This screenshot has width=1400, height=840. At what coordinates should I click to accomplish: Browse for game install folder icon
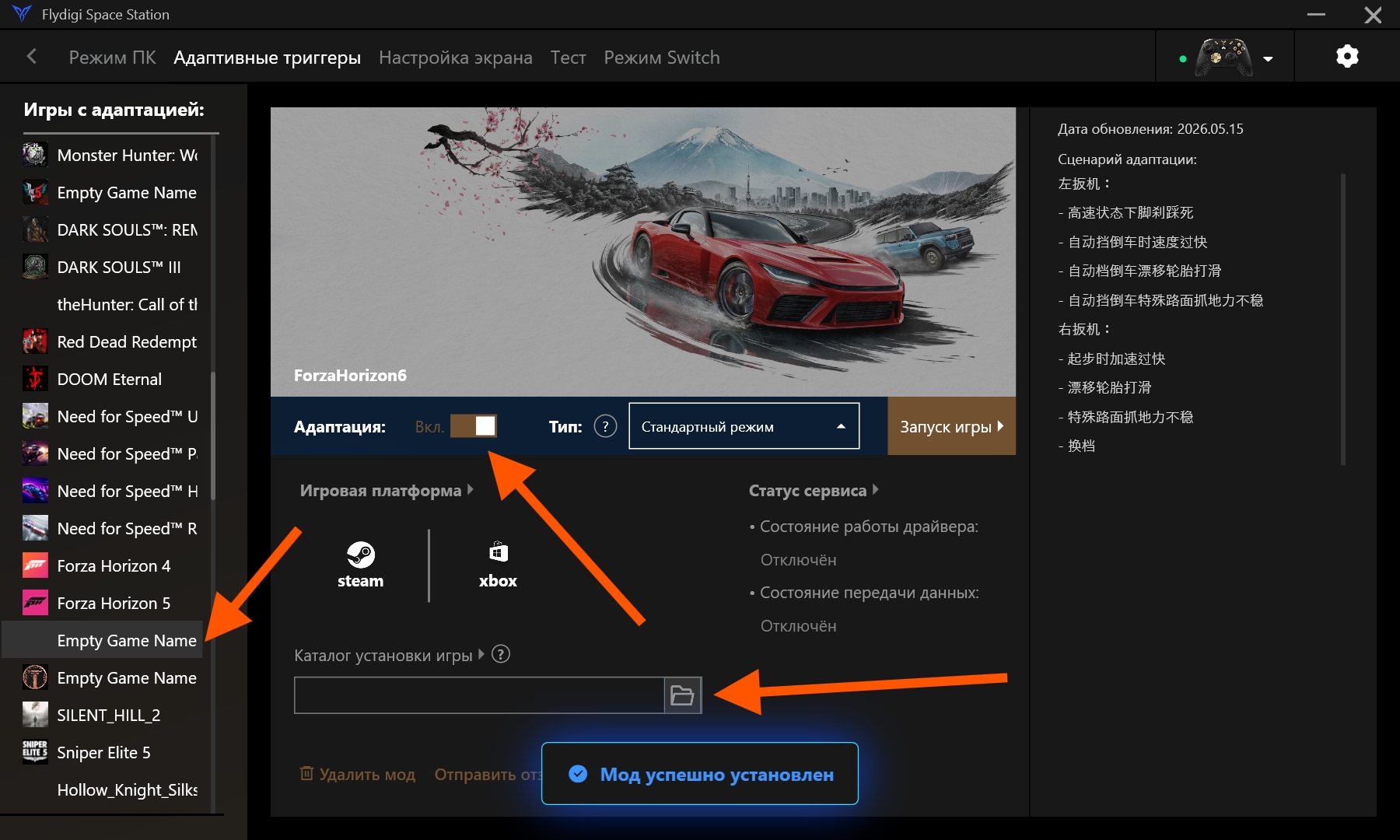[682, 695]
